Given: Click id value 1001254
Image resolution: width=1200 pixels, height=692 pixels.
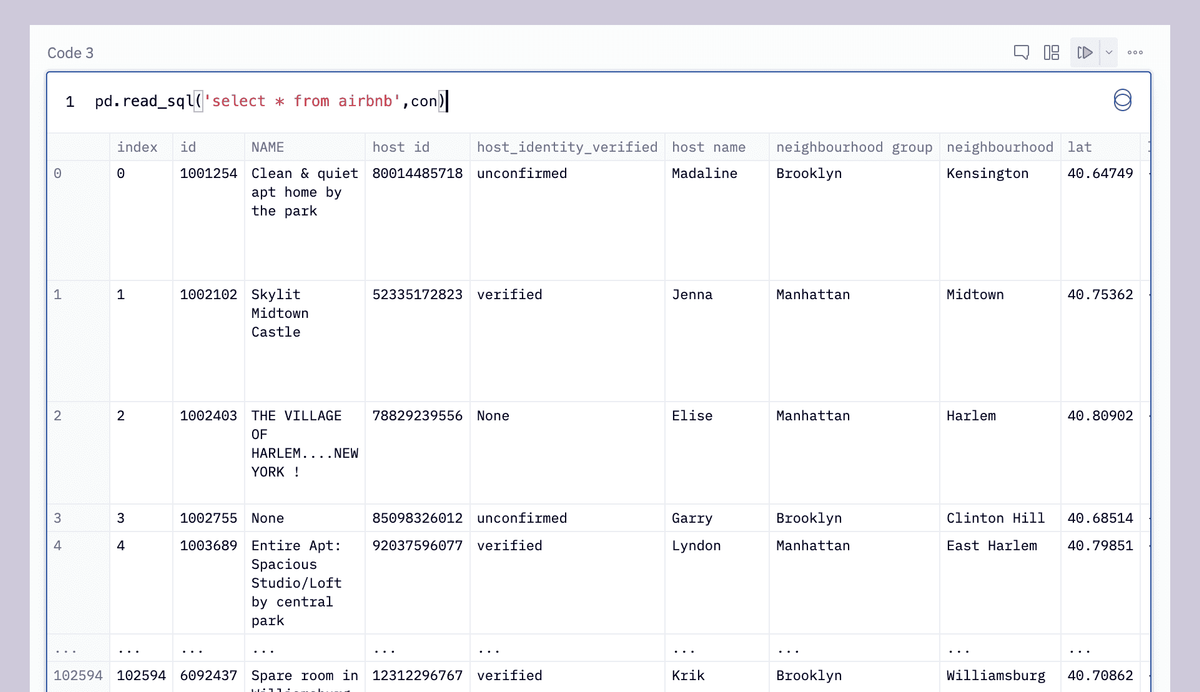Looking at the screenshot, I should coord(208,173).
